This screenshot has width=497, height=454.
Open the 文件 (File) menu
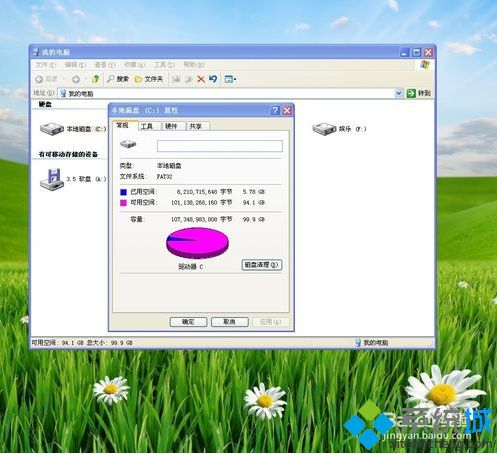coord(46,64)
